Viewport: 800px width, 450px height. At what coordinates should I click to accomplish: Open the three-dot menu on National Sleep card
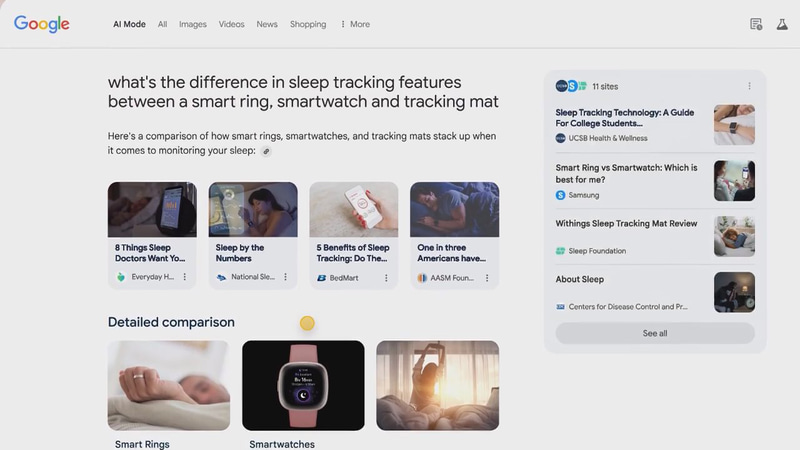point(285,277)
